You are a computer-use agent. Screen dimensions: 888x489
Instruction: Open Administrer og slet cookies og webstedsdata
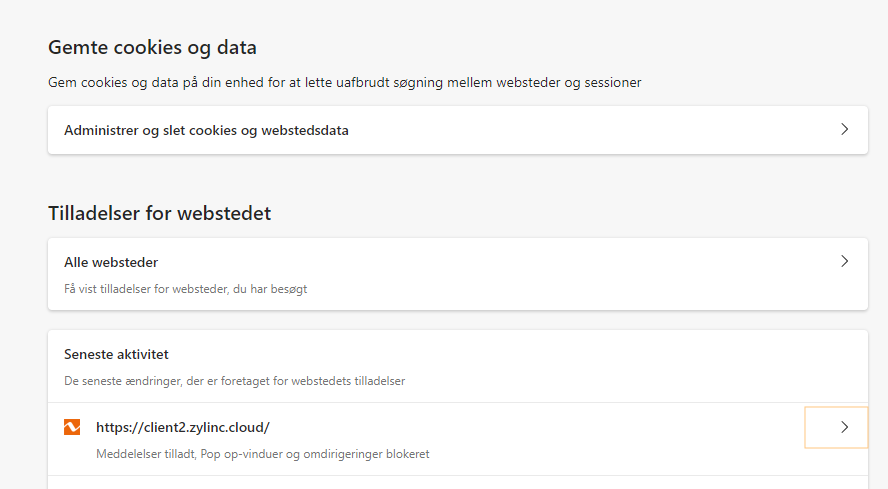pyautogui.click(x=458, y=130)
